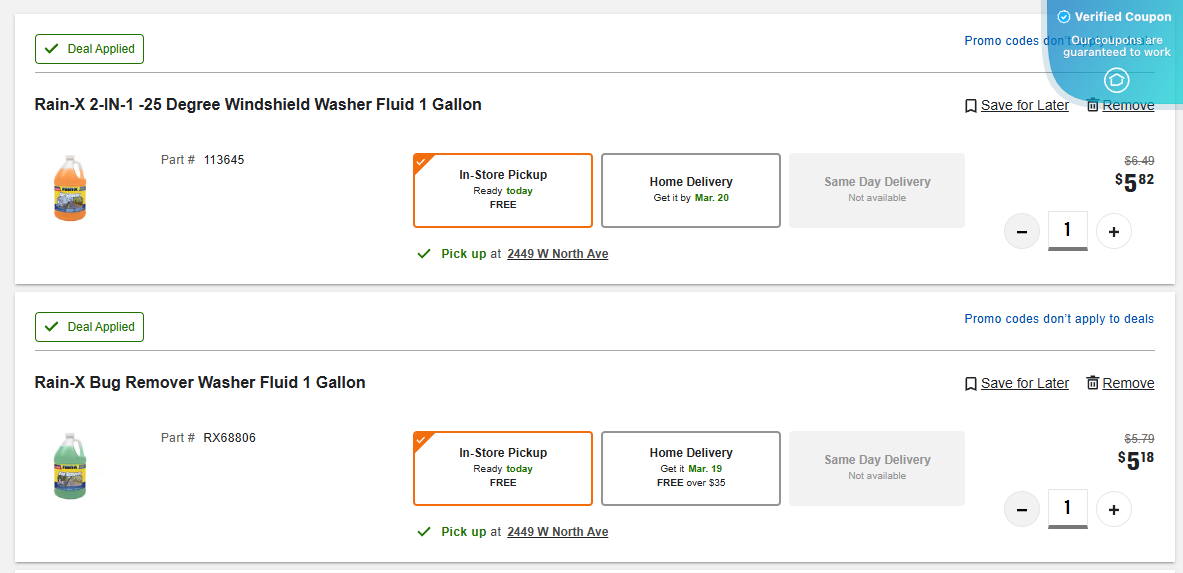
Task: Decrease quantity of Bug Remover washer fluid
Action: click(x=1022, y=510)
